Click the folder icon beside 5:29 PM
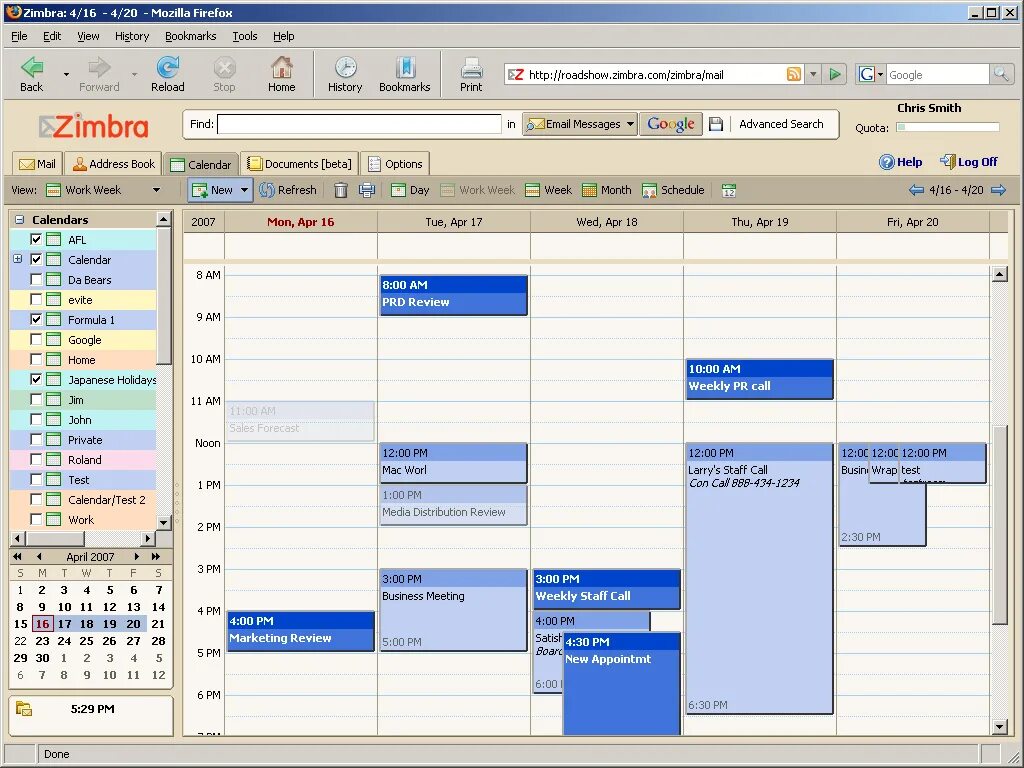The height and width of the screenshot is (768, 1024). 24,709
